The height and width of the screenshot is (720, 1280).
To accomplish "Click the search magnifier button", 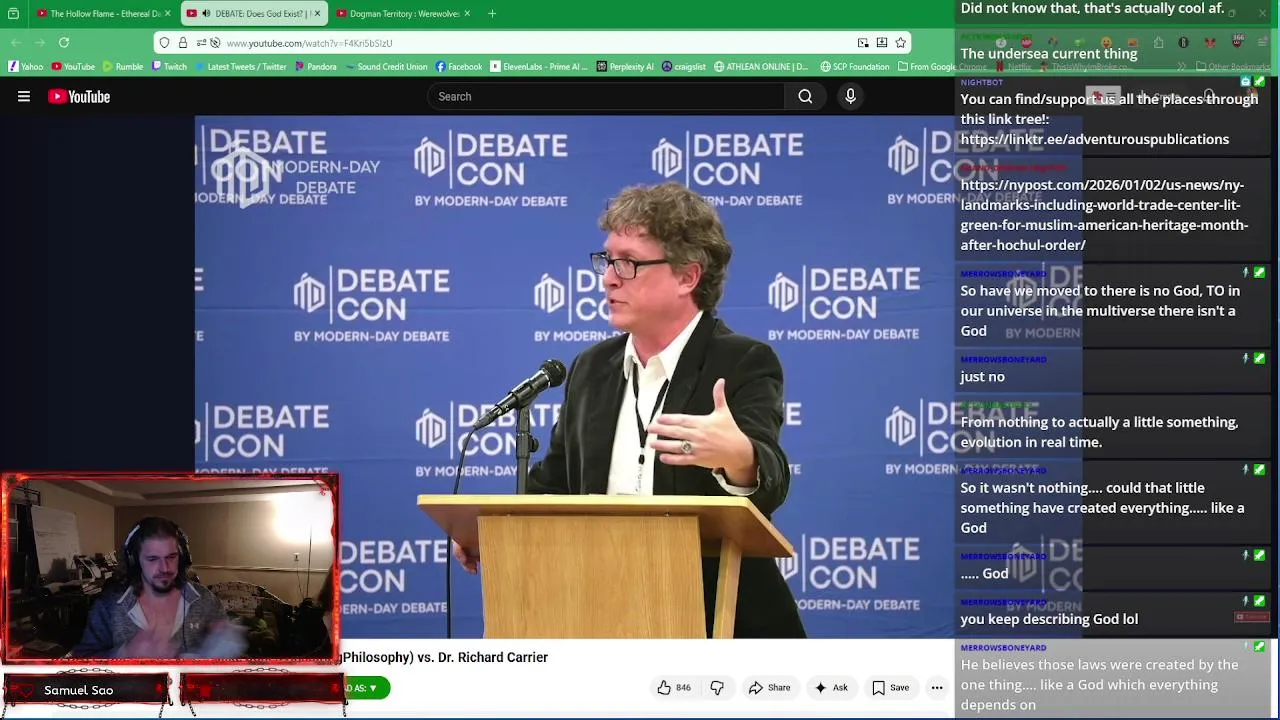I will click(805, 97).
